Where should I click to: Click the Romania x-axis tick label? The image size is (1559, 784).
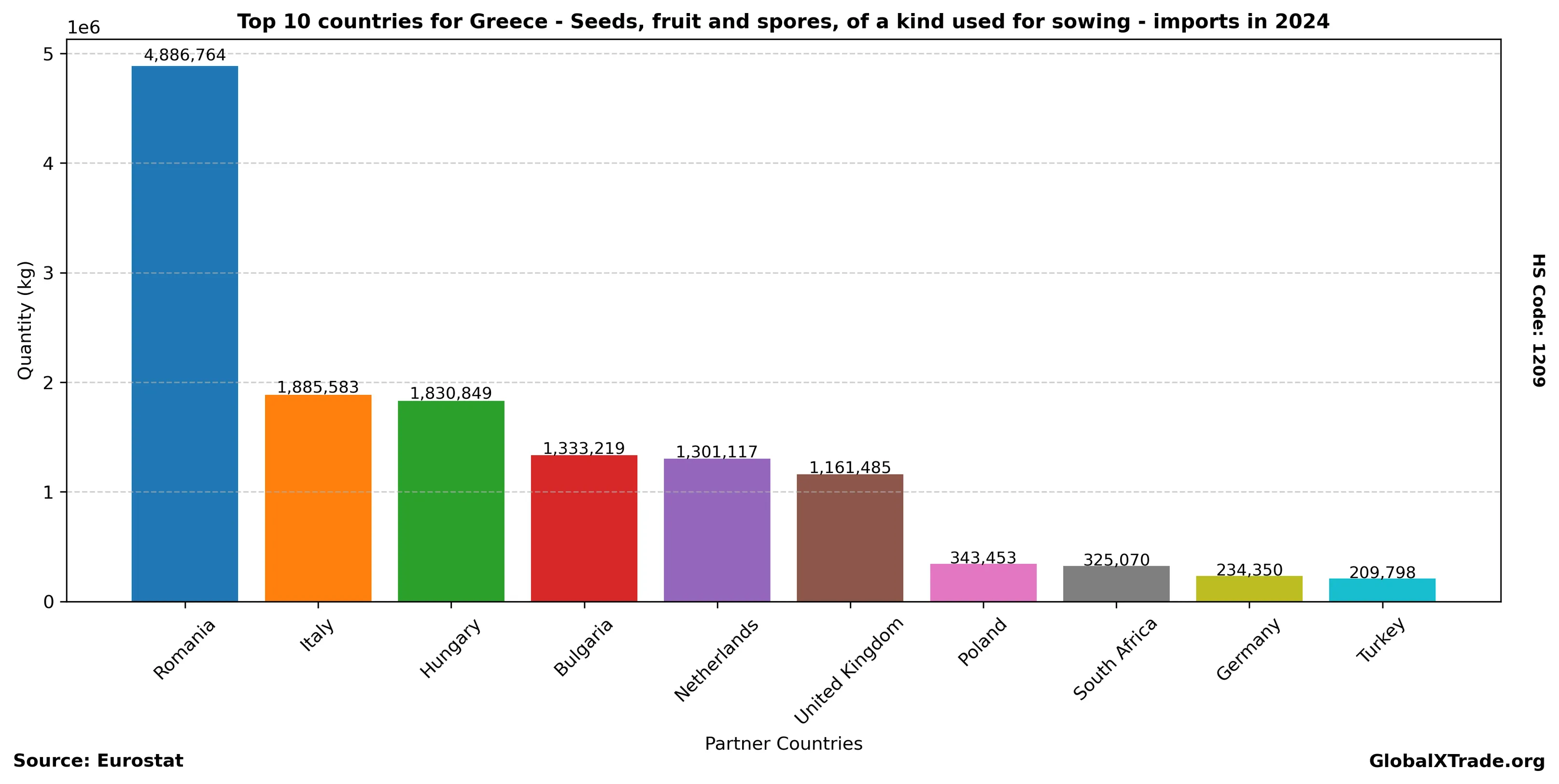[184, 649]
